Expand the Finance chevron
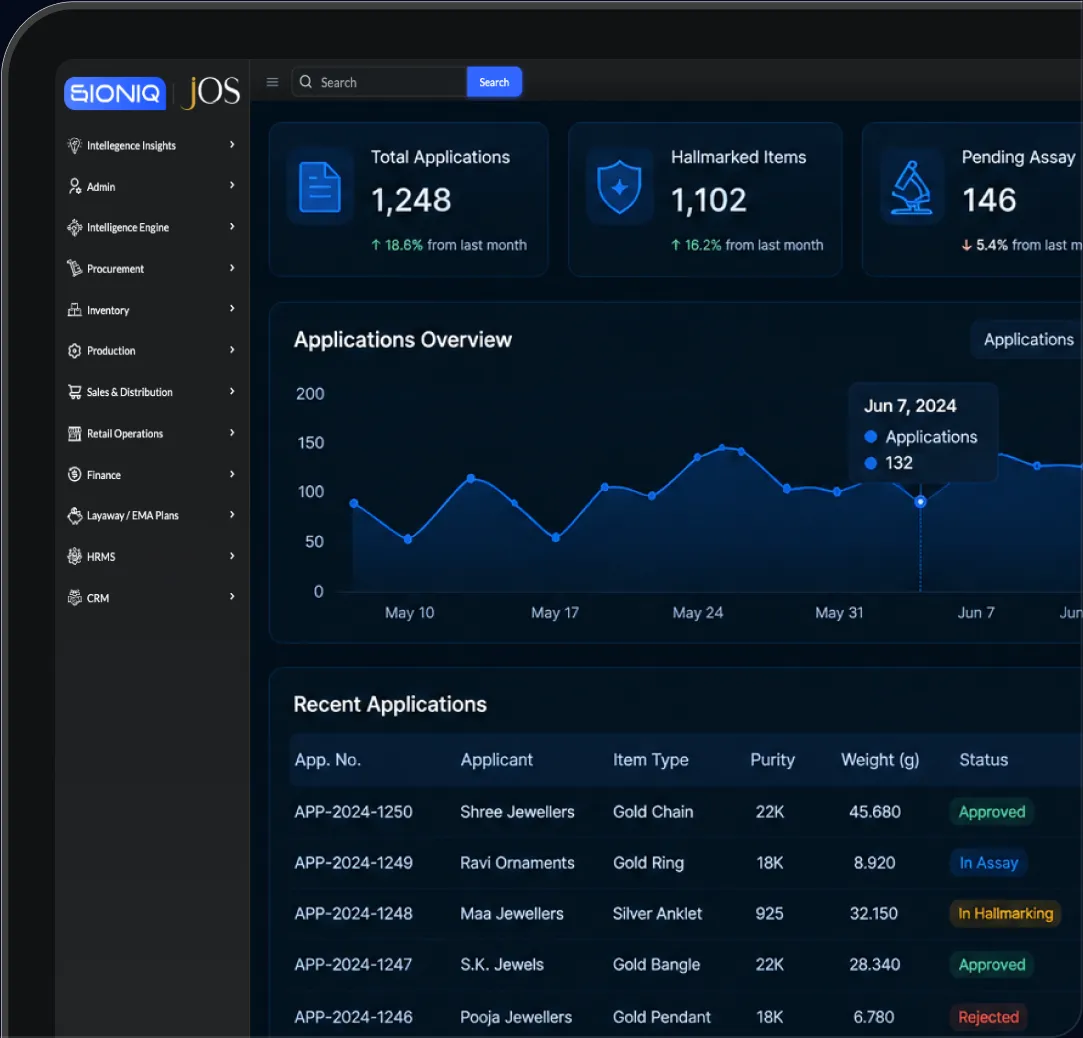Image resolution: width=1083 pixels, height=1038 pixels. pyautogui.click(x=232, y=474)
